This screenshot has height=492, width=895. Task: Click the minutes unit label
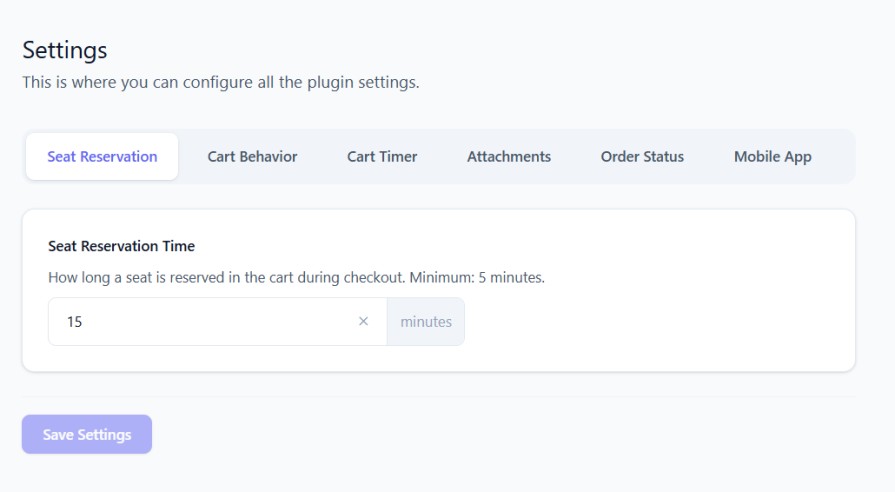point(426,322)
